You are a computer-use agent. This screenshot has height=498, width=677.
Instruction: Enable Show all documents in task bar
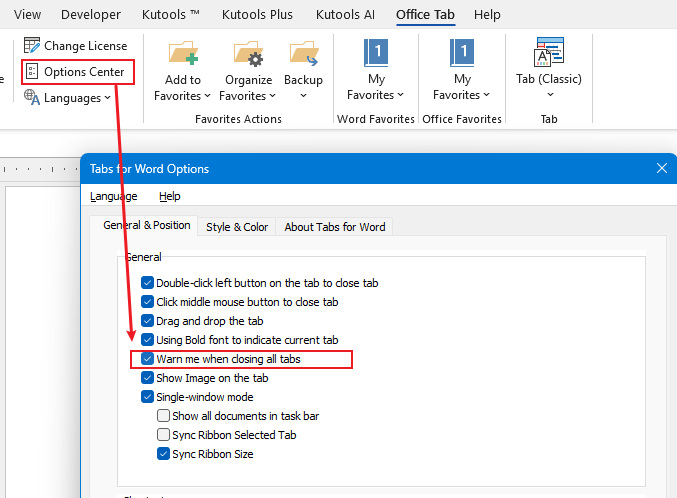point(164,416)
